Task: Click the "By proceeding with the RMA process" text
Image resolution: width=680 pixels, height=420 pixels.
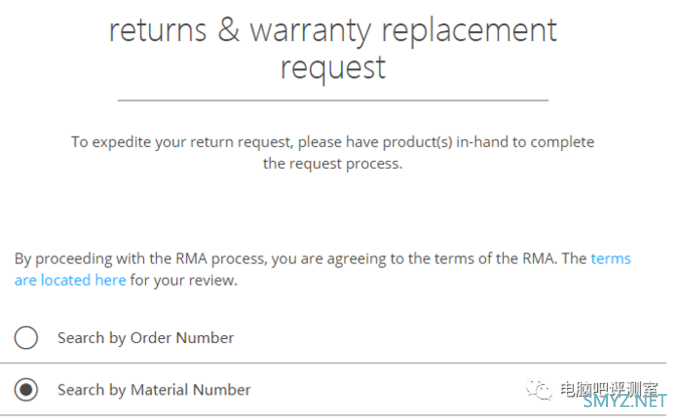Action: tap(141, 259)
